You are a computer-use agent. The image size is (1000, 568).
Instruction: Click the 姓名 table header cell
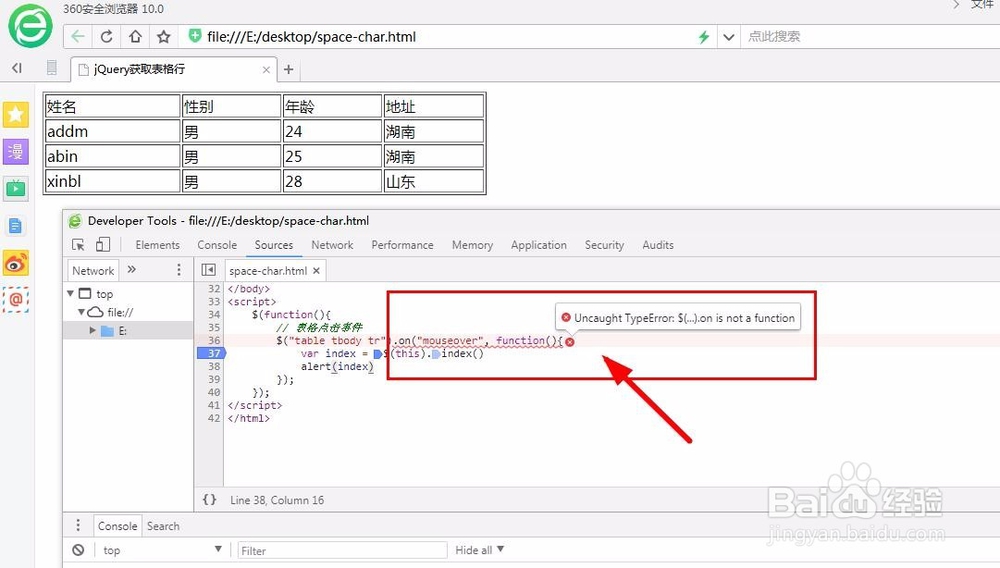113,106
